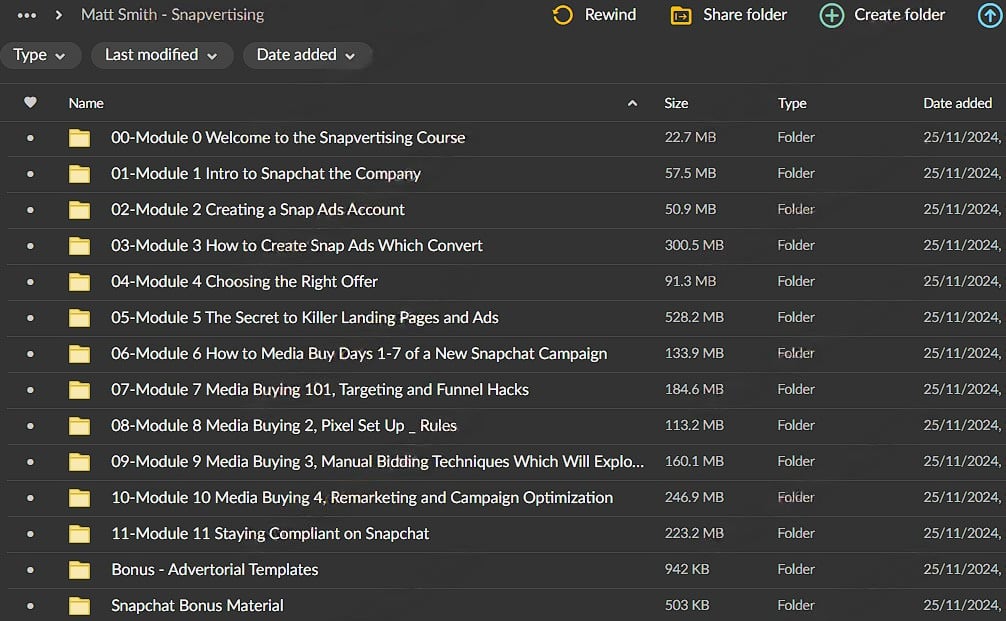Click the Rewind clock icon
The height and width of the screenshot is (621, 1006).
coord(563,15)
